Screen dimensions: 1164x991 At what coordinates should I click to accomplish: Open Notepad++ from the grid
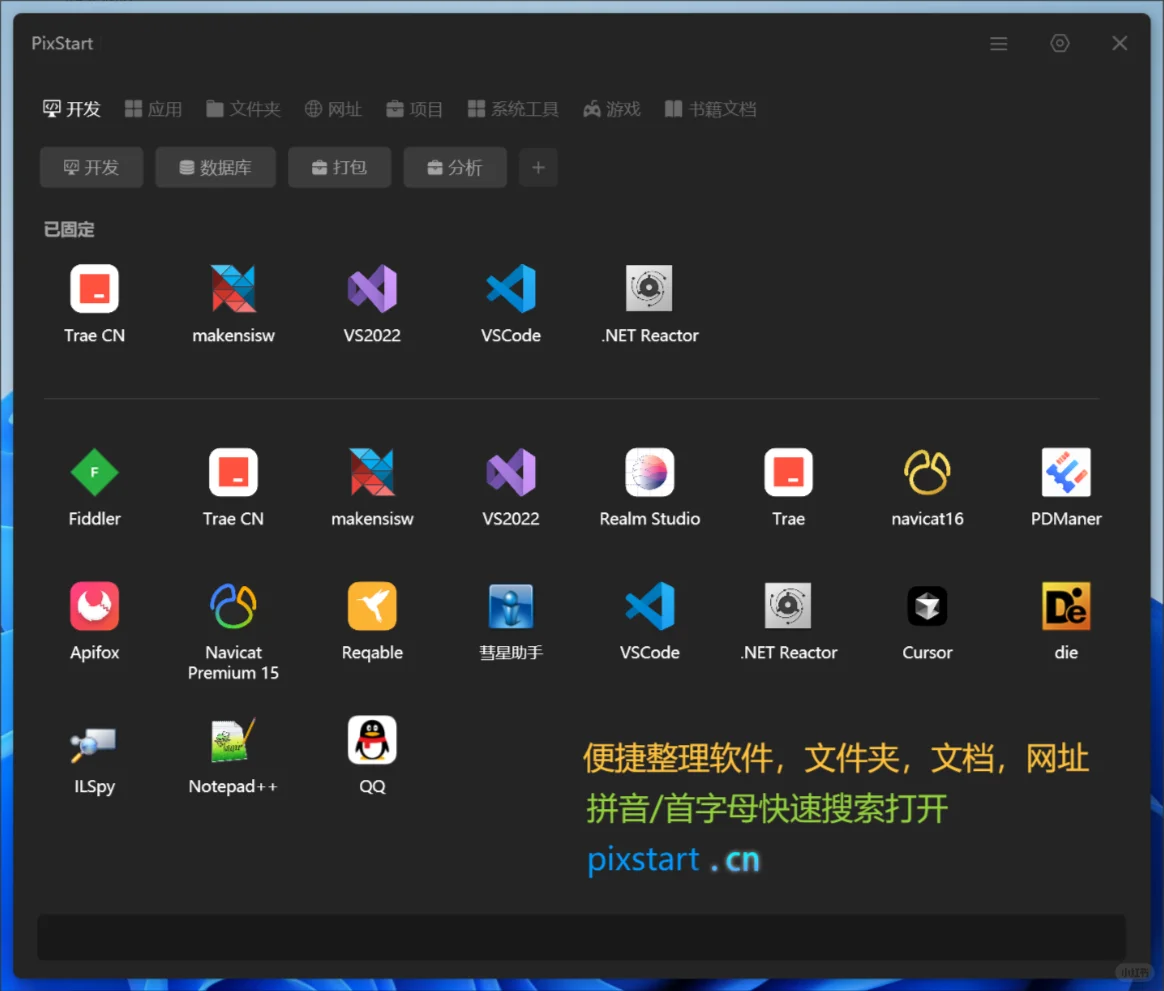[233, 739]
